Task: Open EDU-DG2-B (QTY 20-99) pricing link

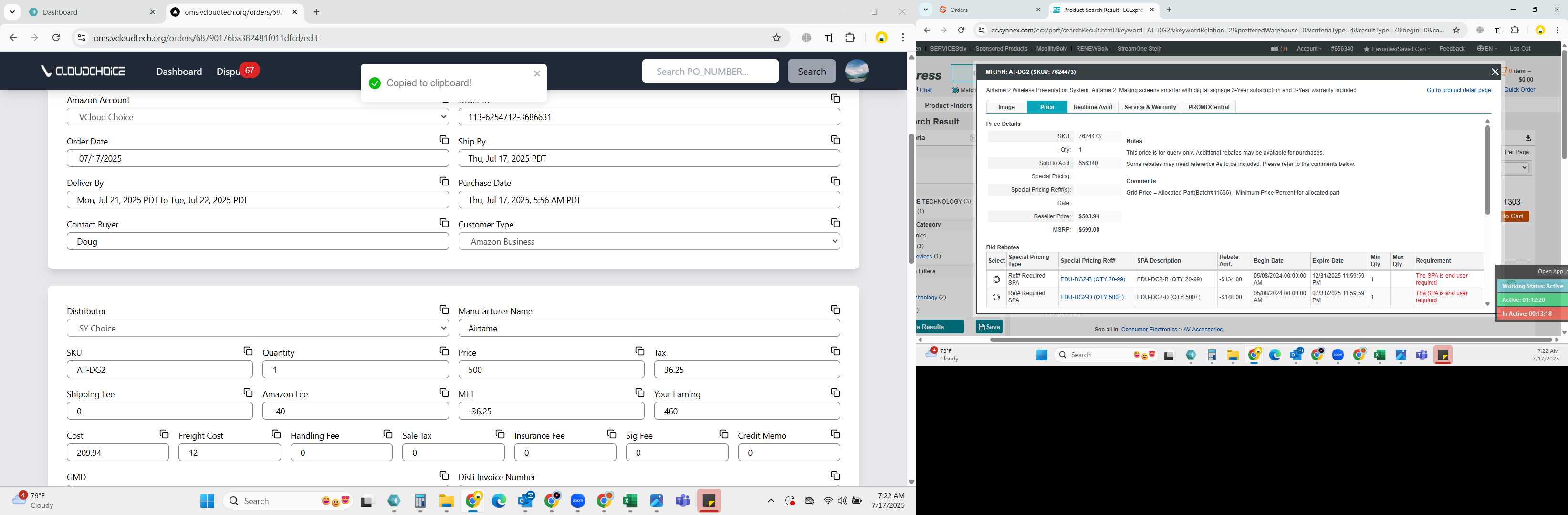Action: 1092,280
